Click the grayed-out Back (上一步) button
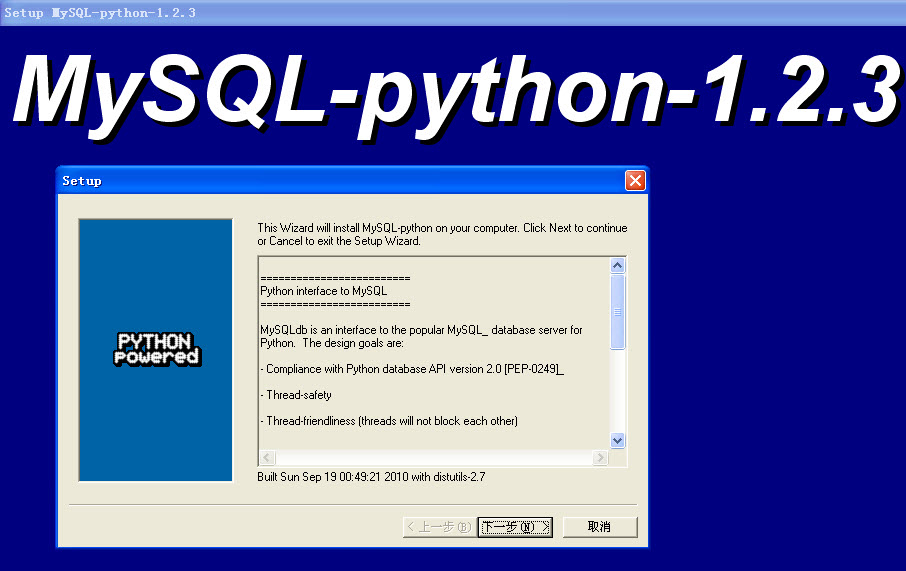Viewport: 906px width, 571px height. click(437, 527)
